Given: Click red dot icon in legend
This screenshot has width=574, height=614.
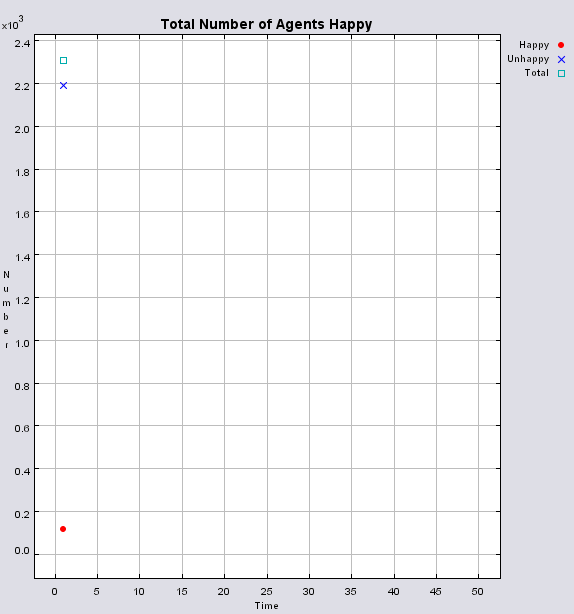Looking at the screenshot, I should (561, 45).
